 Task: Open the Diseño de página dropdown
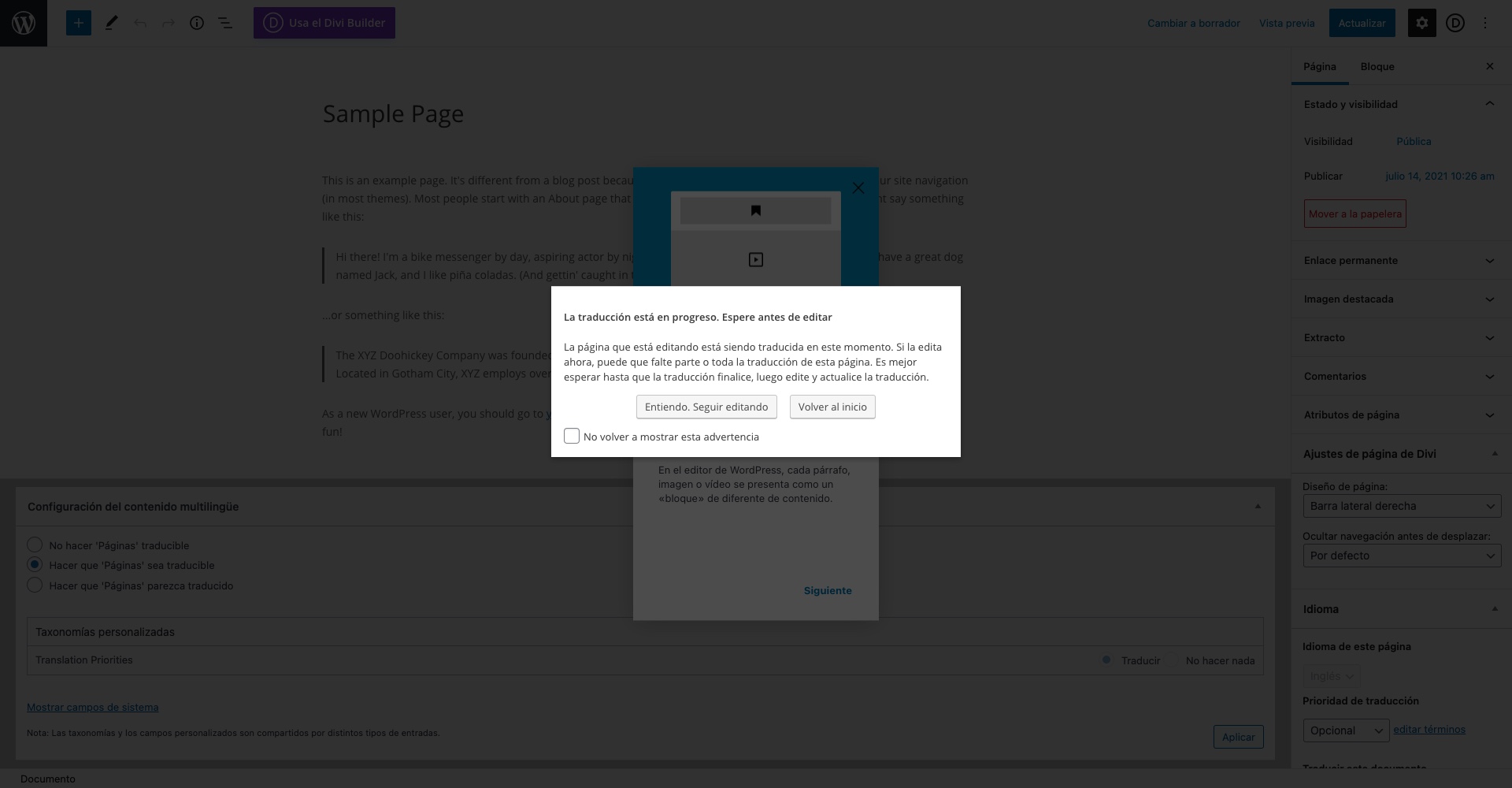[x=1402, y=506]
